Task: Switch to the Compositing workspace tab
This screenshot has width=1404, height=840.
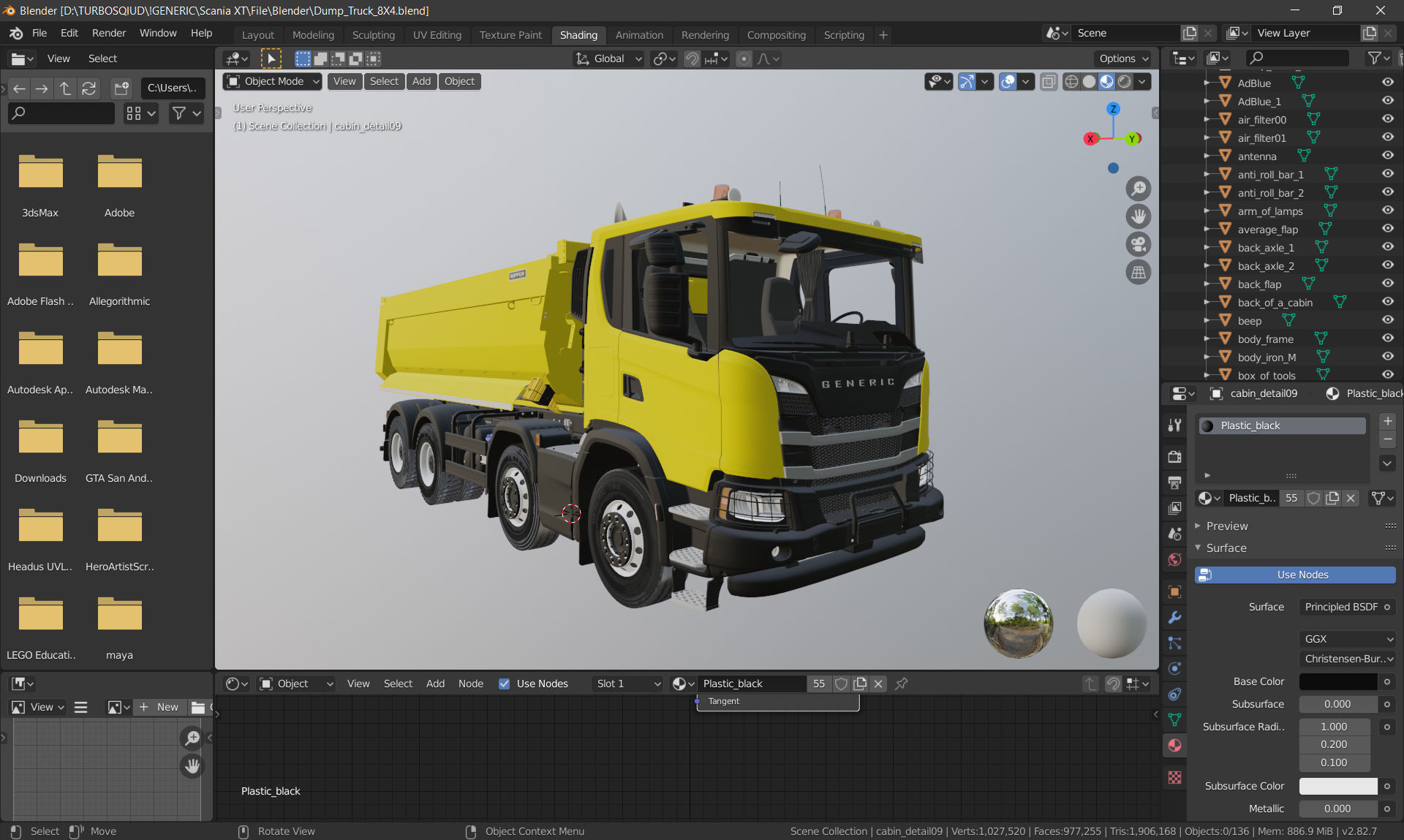Action: click(x=777, y=35)
